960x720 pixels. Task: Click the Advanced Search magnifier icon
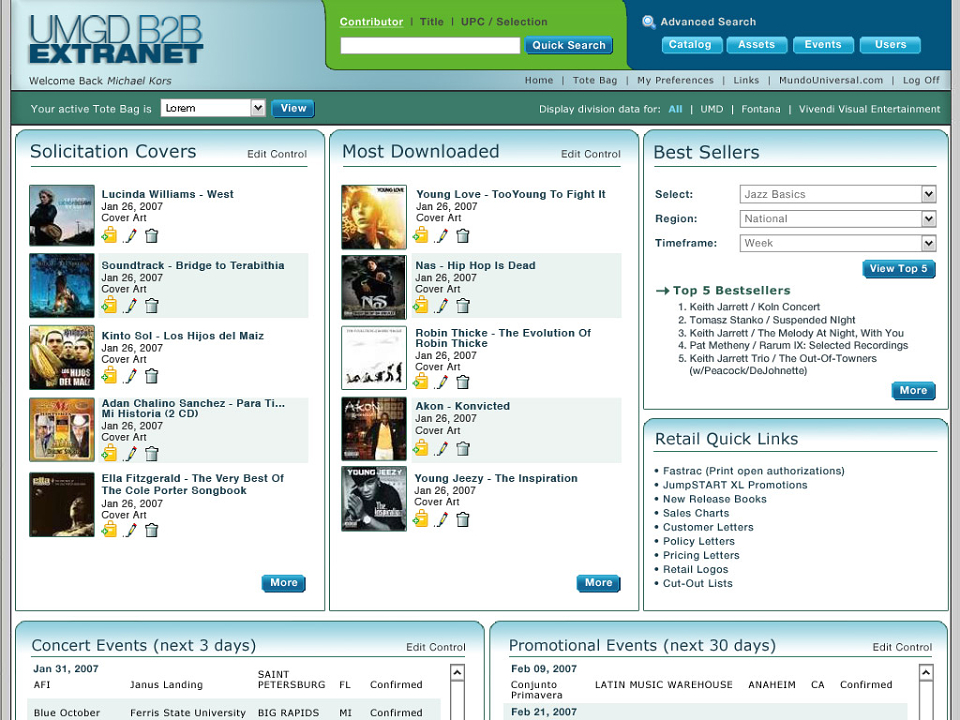pyautogui.click(x=648, y=22)
